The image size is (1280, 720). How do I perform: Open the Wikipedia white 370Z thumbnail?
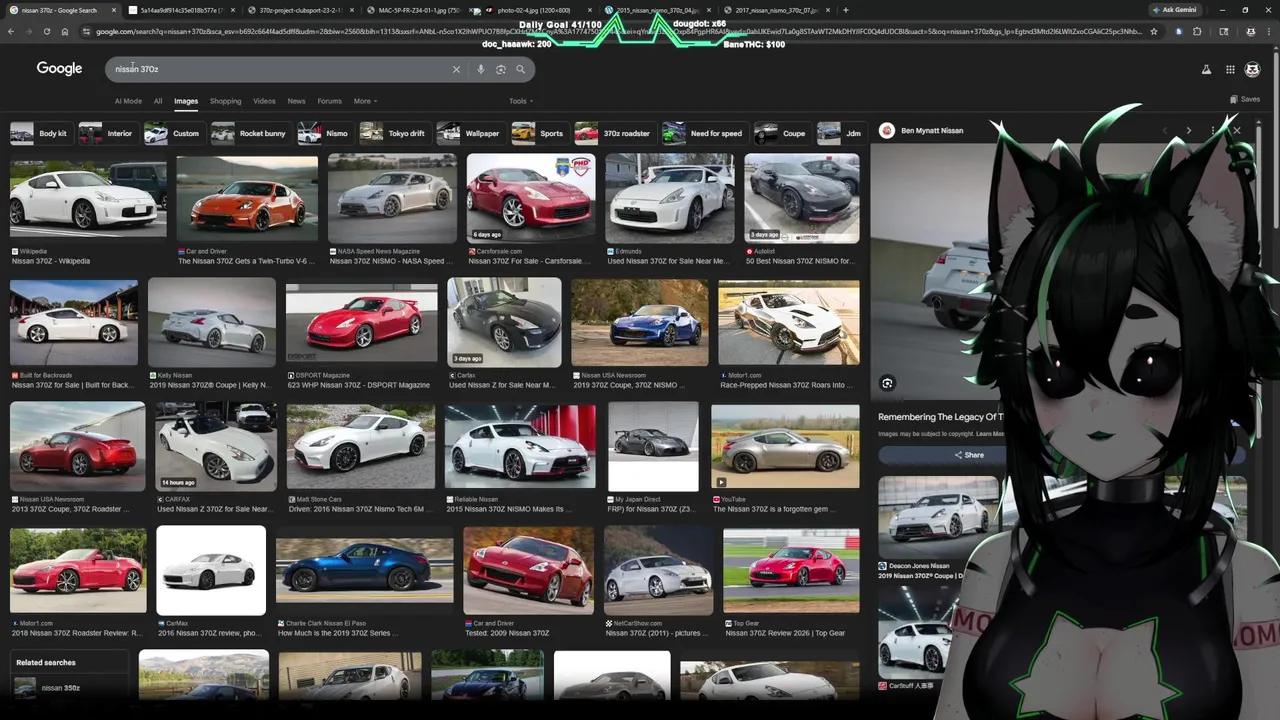pos(88,198)
